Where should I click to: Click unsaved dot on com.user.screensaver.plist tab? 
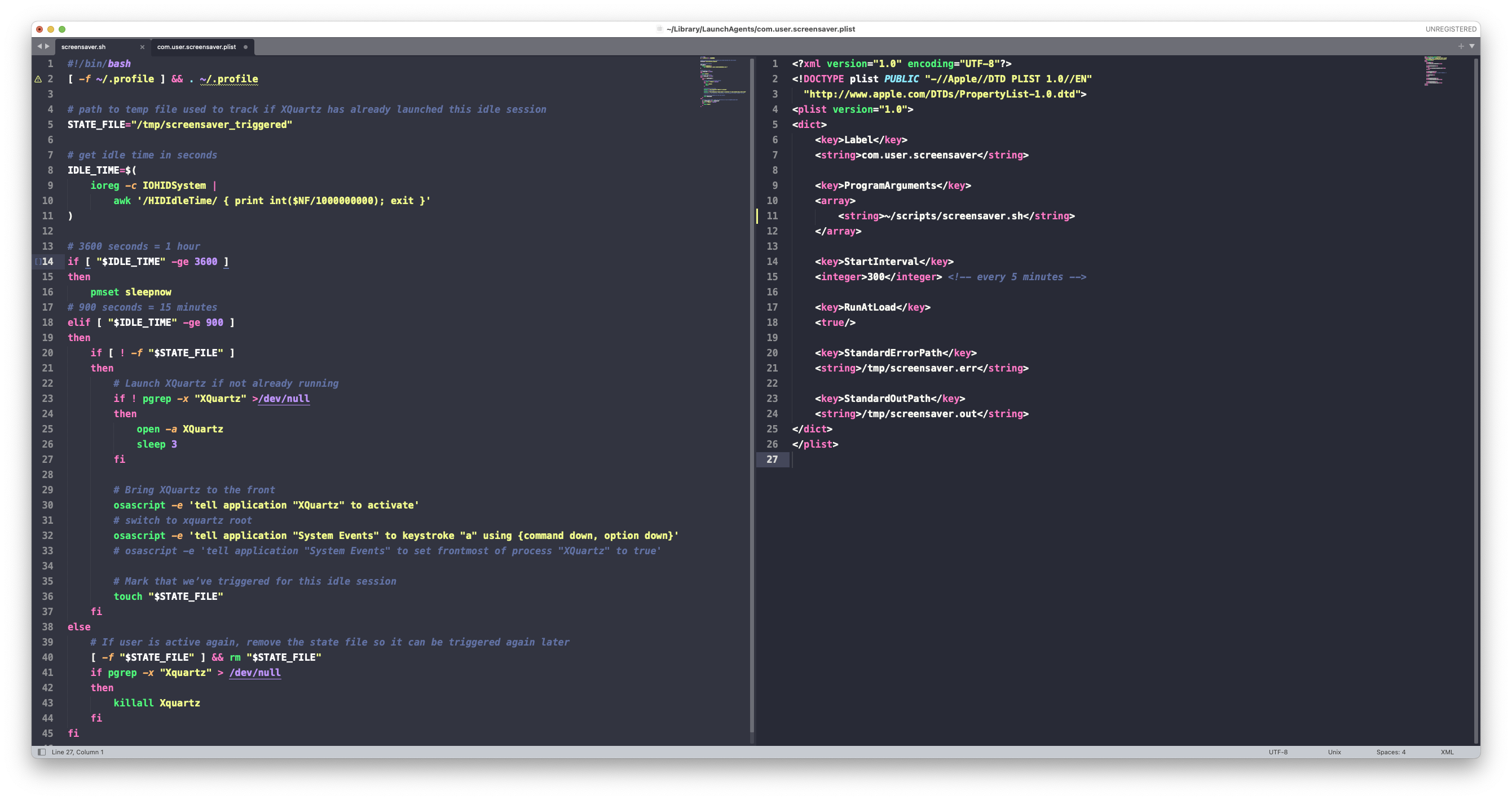pos(245,47)
